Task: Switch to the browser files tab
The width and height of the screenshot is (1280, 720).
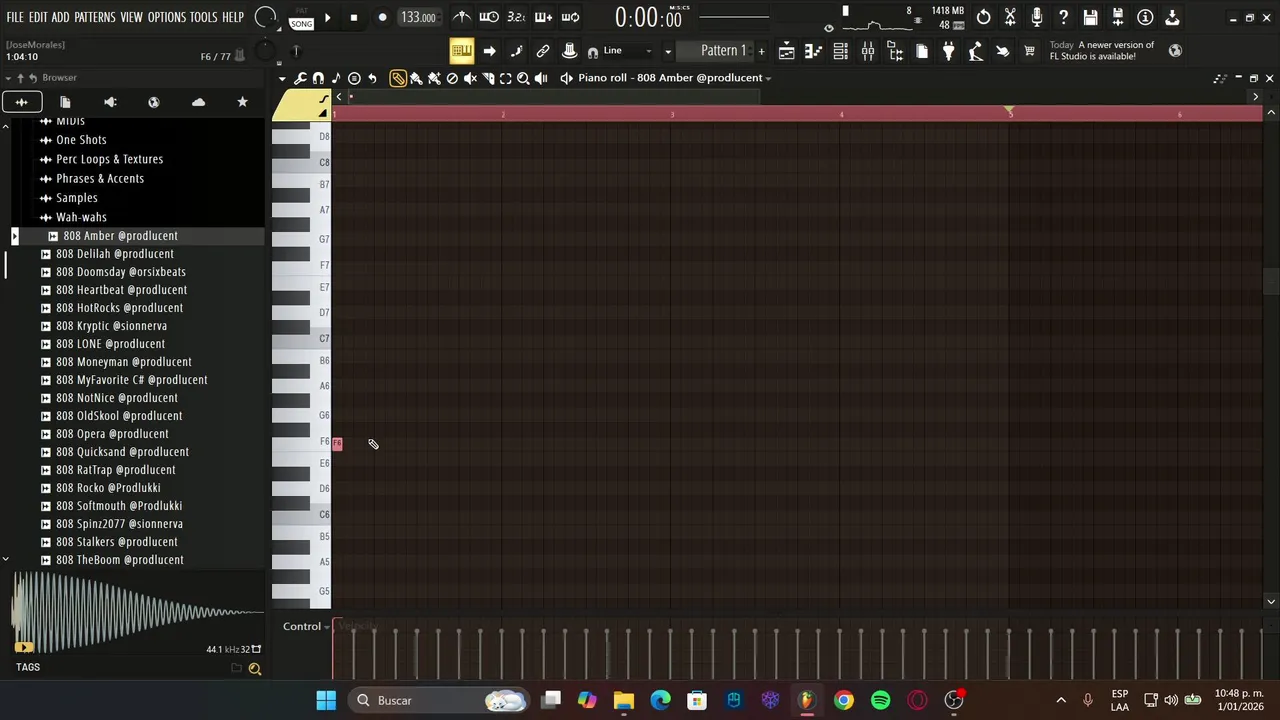Action: [65, 102]
